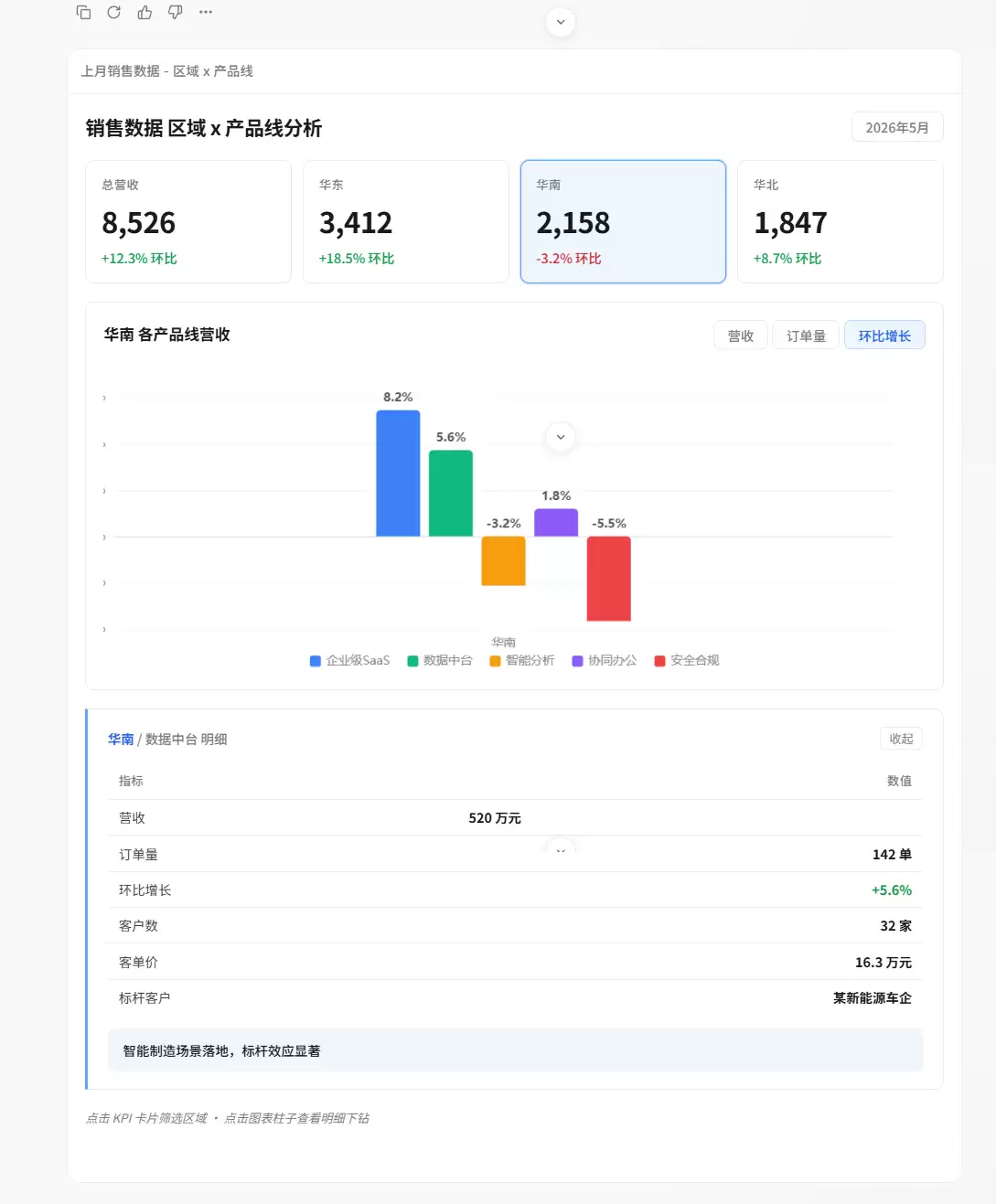This screenshot has height=1204, width=996.
Task: Toggle 安全合规 legend swatch
Action: click(659, 661)
